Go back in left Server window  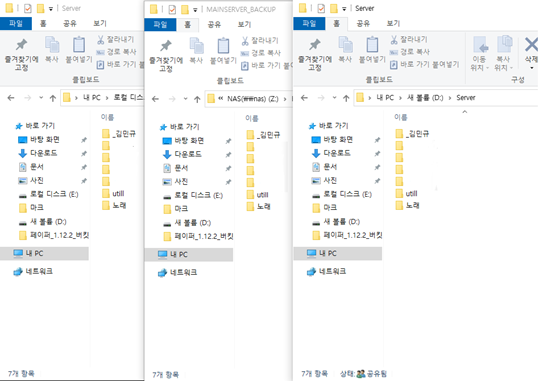tap(11, 98)
